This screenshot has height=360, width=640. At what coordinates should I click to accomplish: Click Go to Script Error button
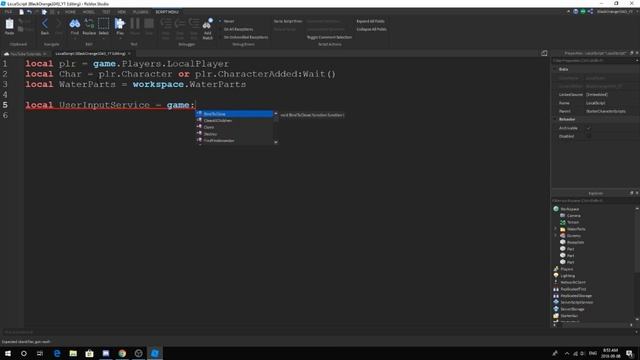point(288,21)
